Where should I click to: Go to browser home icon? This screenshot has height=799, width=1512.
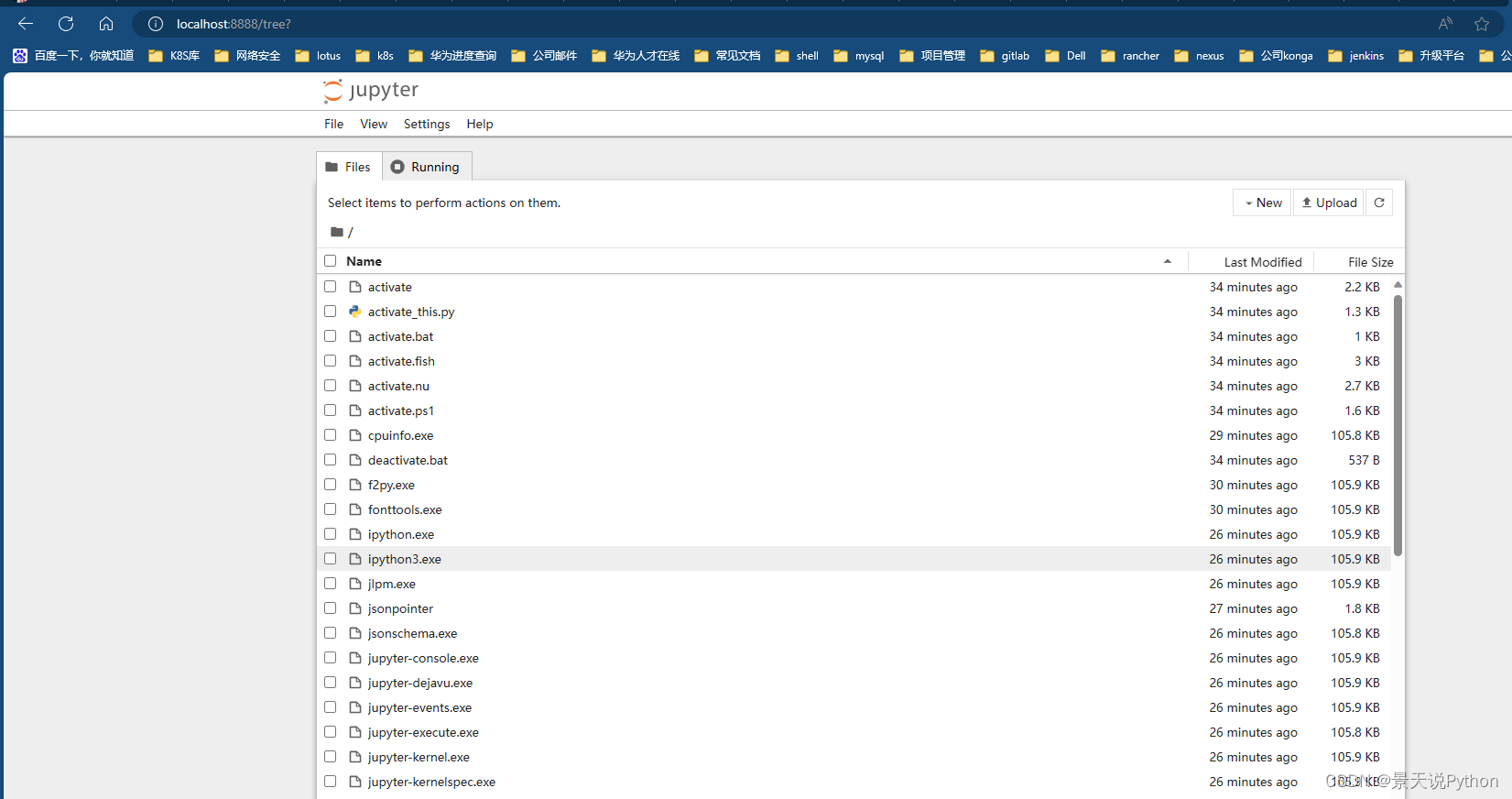pos(106,24)
